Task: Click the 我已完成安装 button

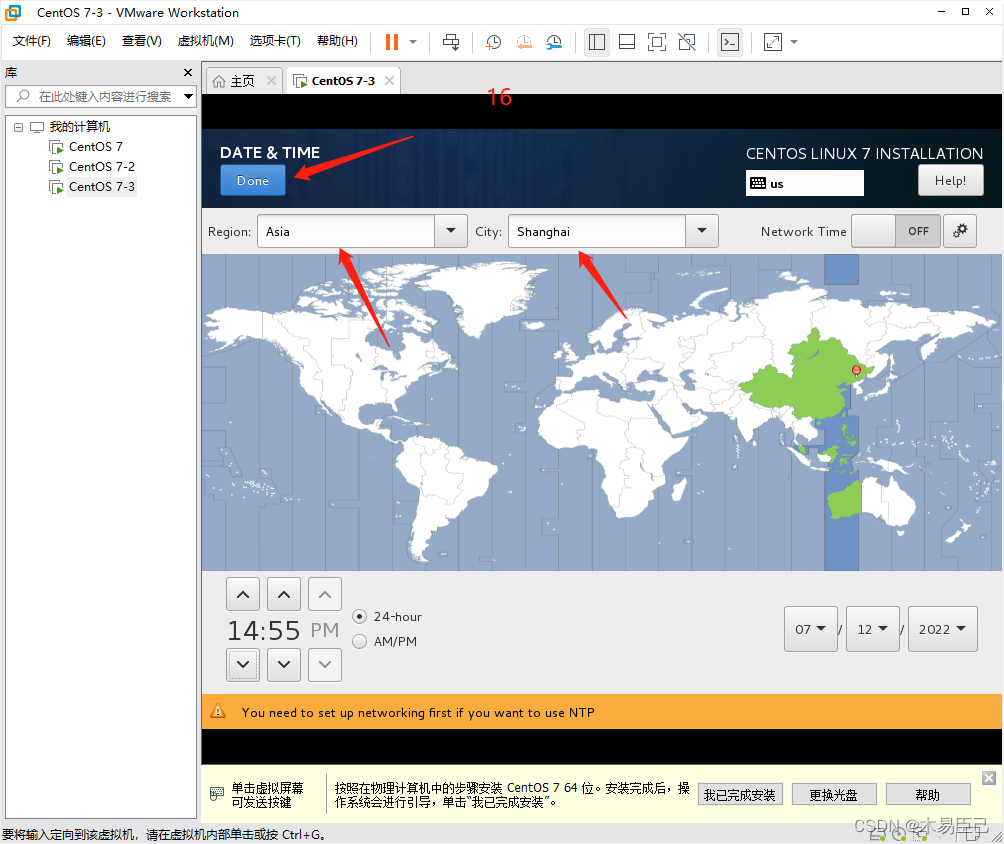Action: (x=740, y=795)
